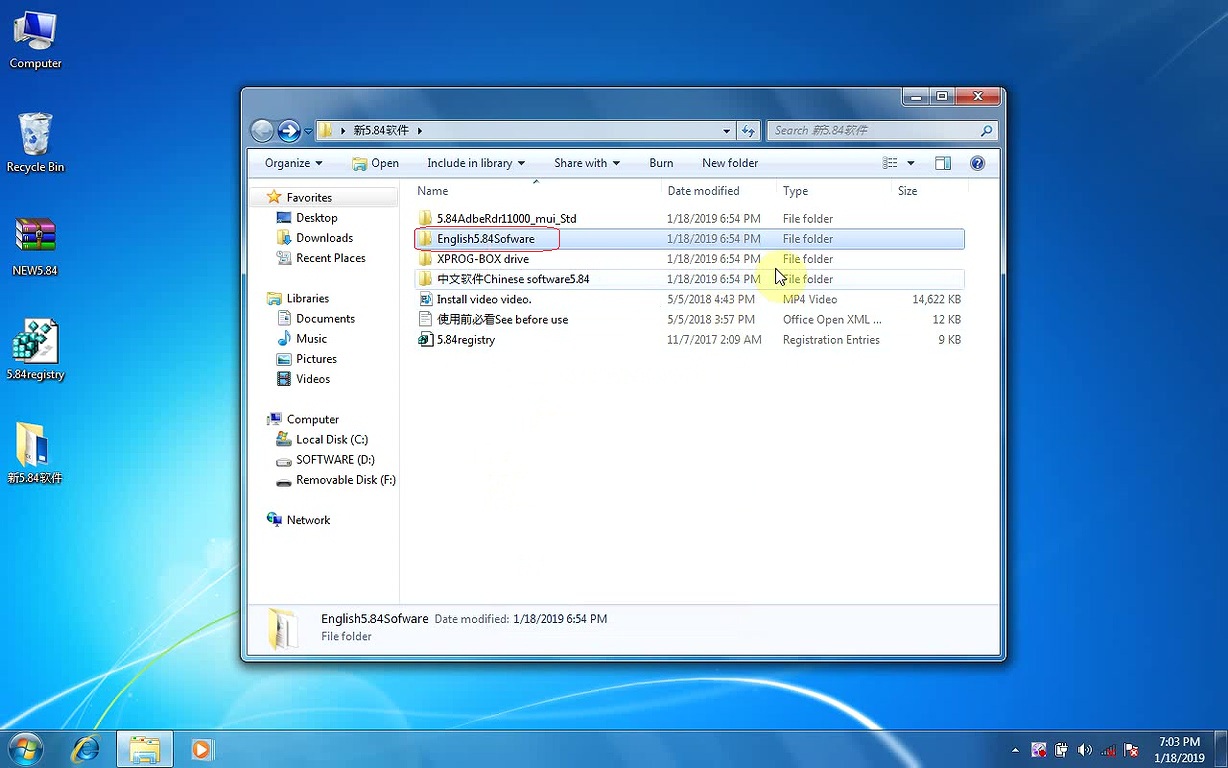Open the address bar history dropdown

tap(727, 130)
